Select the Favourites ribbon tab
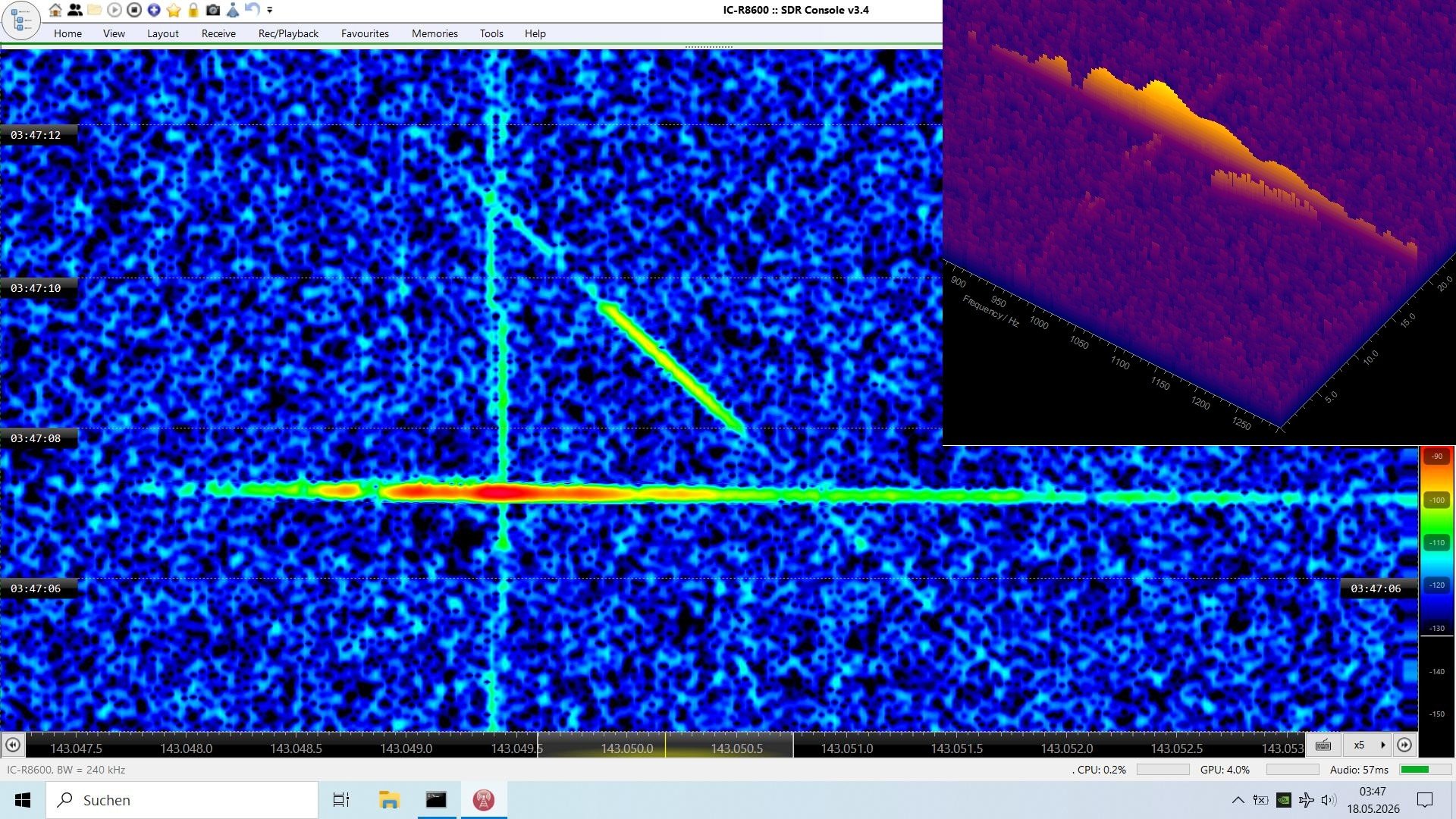Screen dimensions: 1456x819 tap(365, 33)
